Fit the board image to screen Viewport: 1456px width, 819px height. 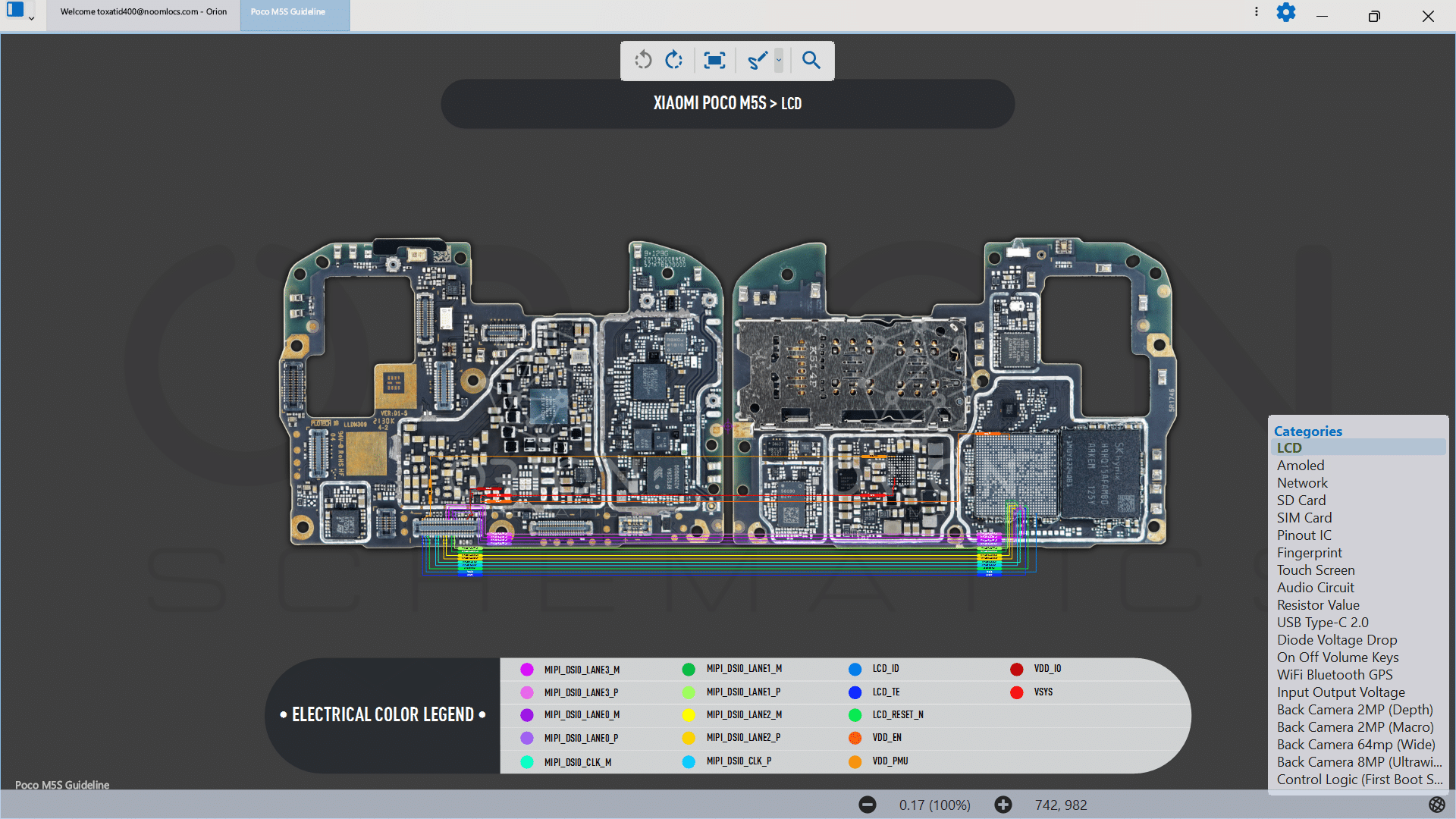click(x=714, y=60)
